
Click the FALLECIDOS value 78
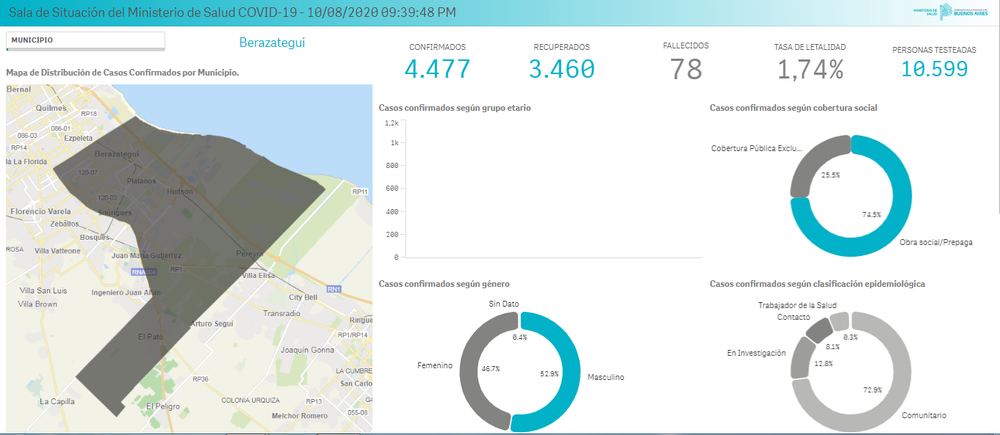point(686,69)
